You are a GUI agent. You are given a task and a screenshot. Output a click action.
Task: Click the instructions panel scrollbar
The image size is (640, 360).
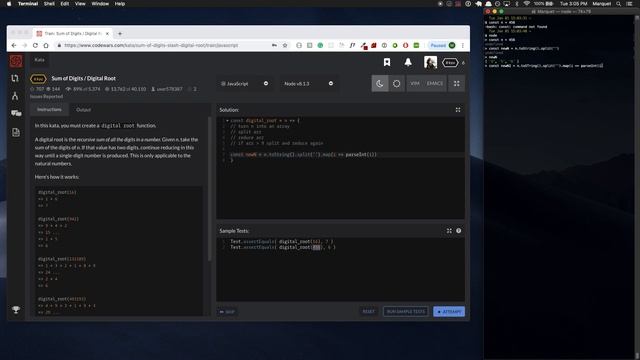[210, 189]
